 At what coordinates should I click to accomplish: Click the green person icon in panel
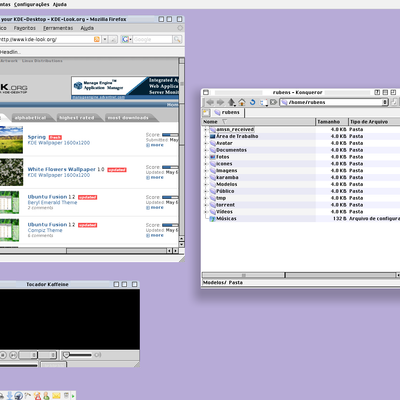click(x=46, y=396)
